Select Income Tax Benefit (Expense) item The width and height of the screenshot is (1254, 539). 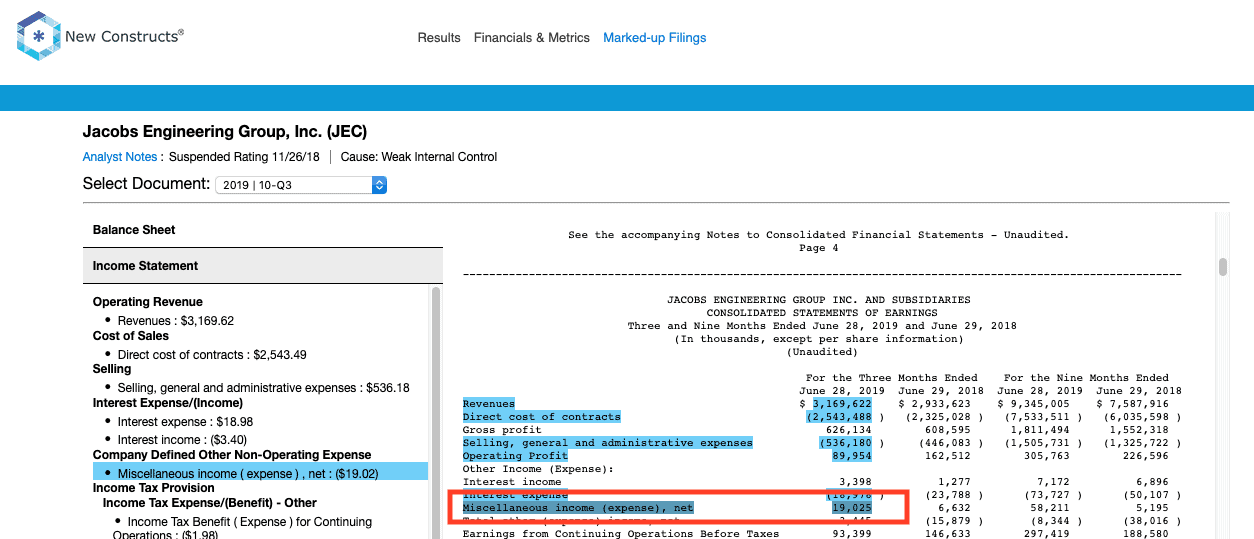tap(244, 528)
